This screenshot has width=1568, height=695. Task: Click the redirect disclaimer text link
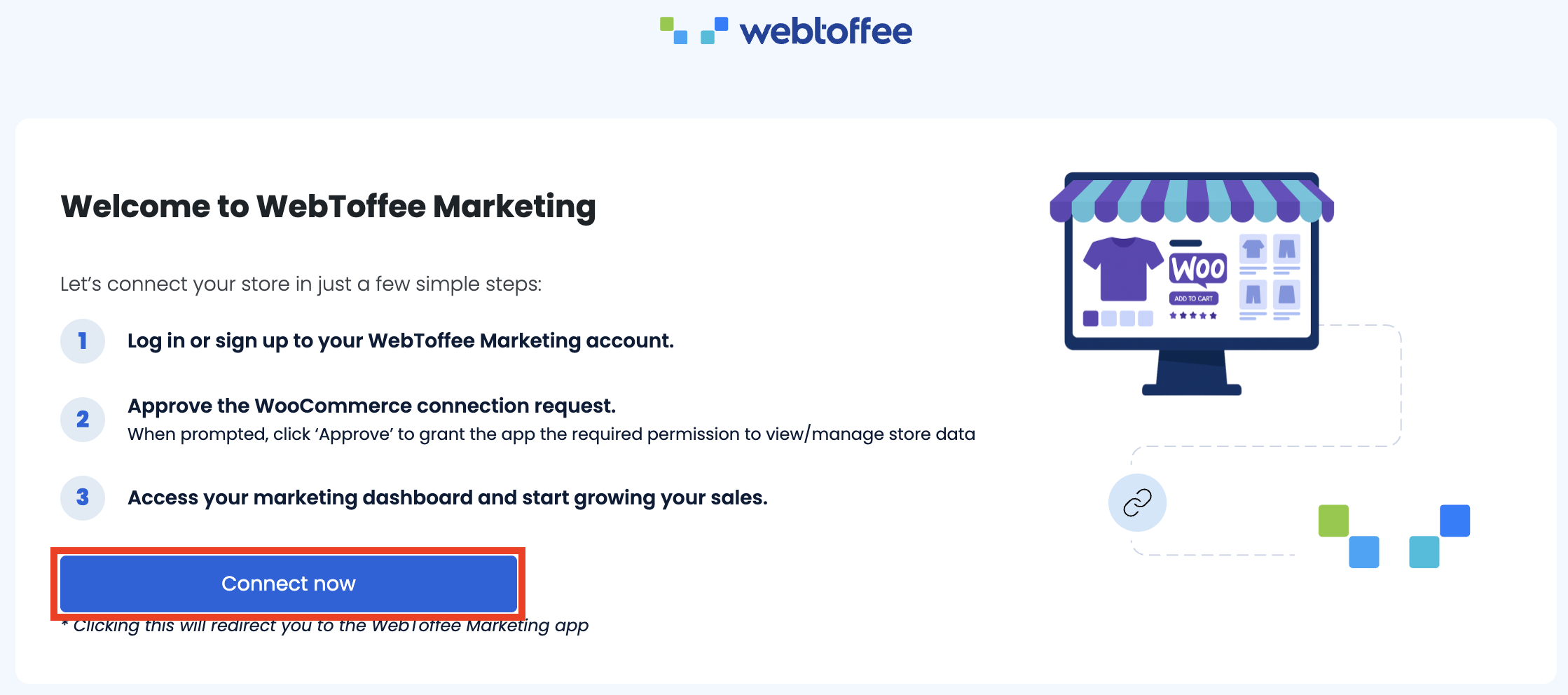(324, 625)
